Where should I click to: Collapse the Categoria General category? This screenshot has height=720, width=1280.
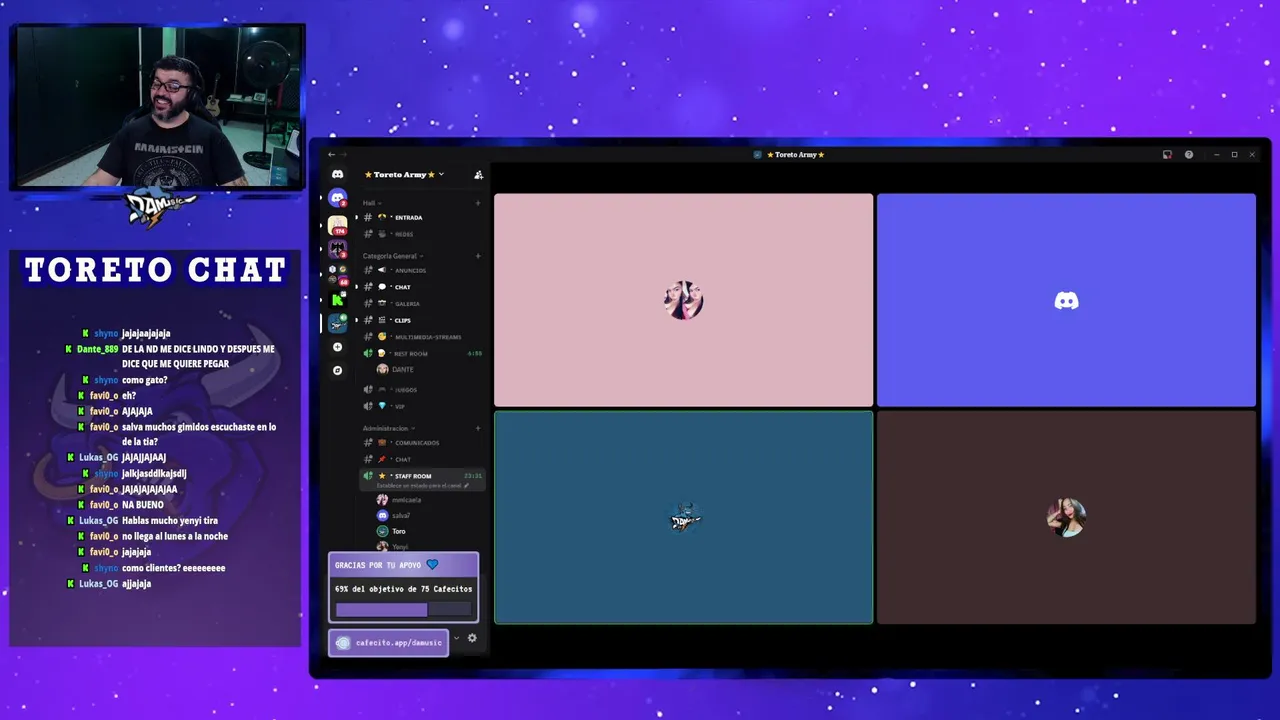click(393, 256)
